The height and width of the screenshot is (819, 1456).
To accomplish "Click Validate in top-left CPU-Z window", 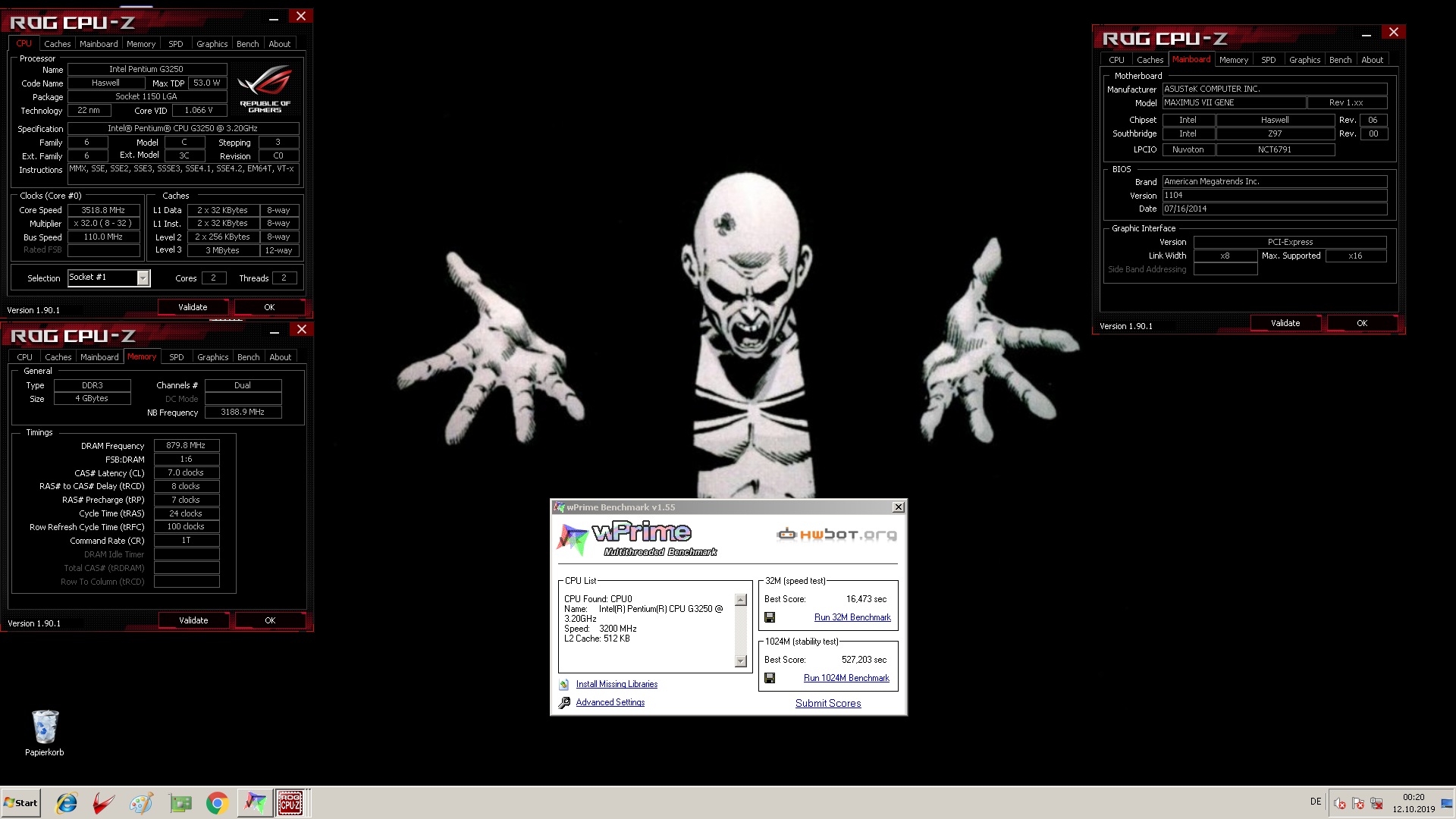I will (x=193, y=307).
